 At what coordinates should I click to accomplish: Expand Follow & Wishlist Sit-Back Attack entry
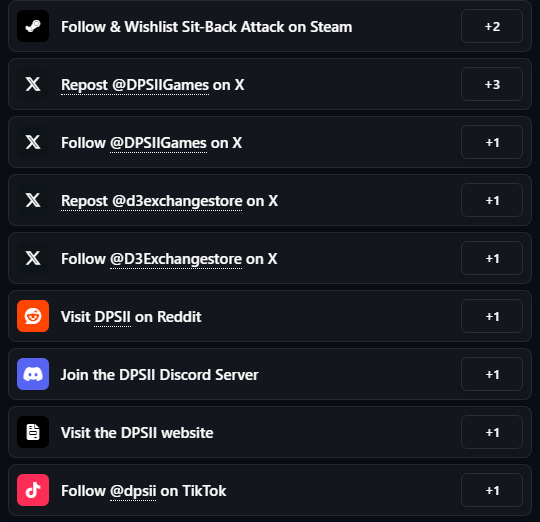(x=270, y=26)
